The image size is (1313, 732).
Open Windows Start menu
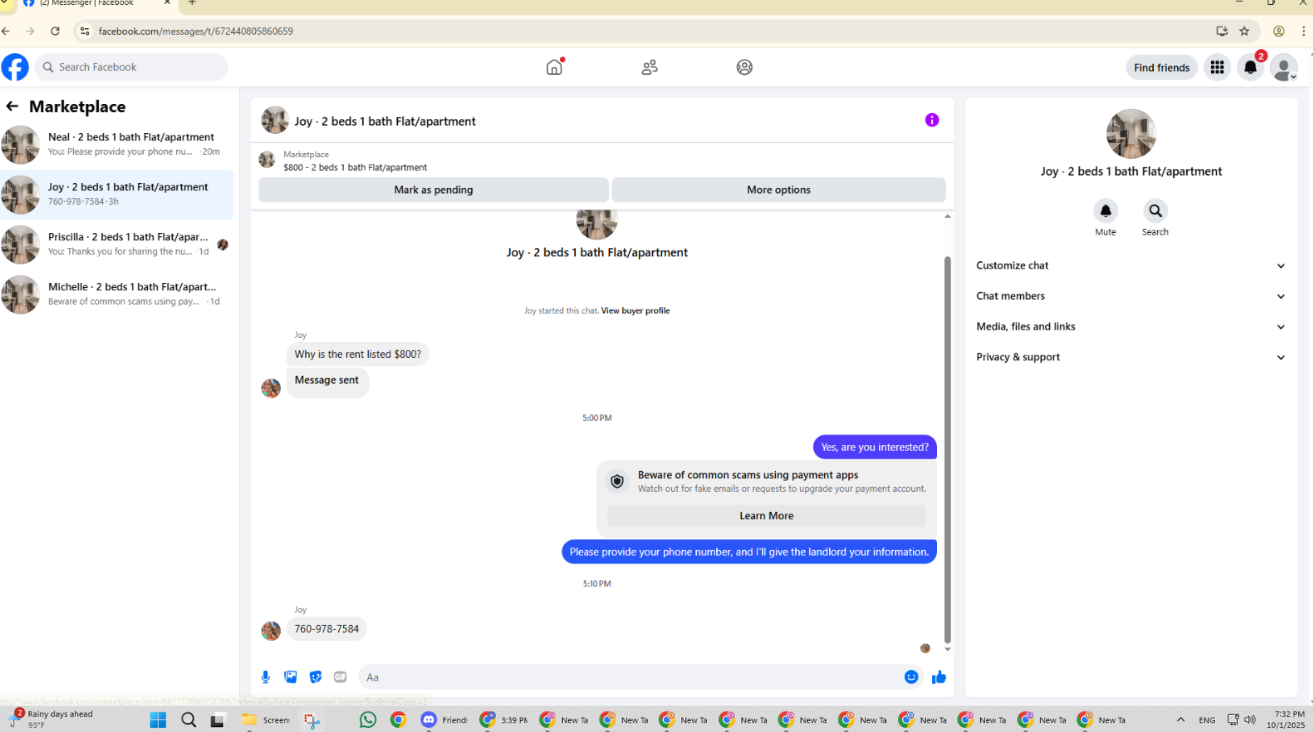[x=158, y=720]
